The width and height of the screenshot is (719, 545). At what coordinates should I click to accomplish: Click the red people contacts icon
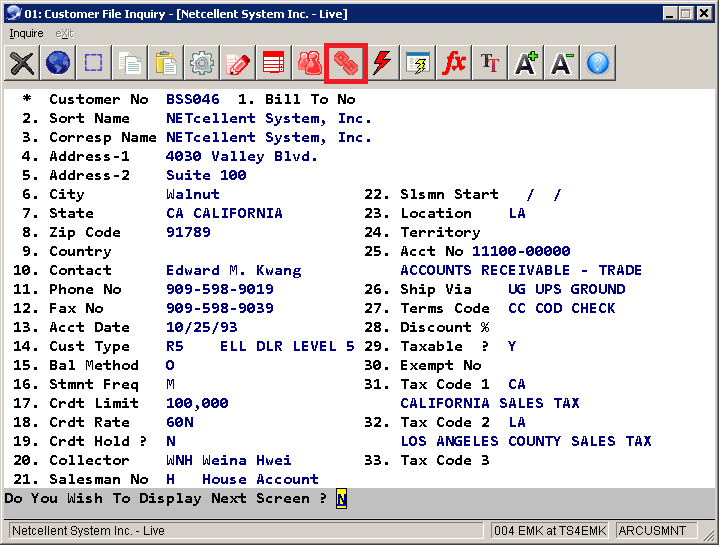coord(310,63)
